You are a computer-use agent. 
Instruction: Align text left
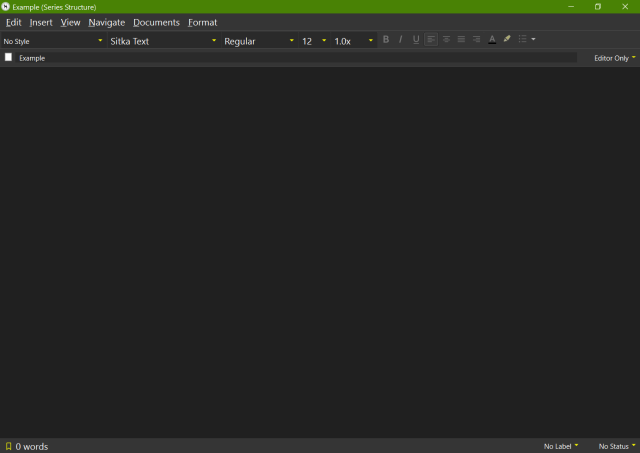pos(431,40)
